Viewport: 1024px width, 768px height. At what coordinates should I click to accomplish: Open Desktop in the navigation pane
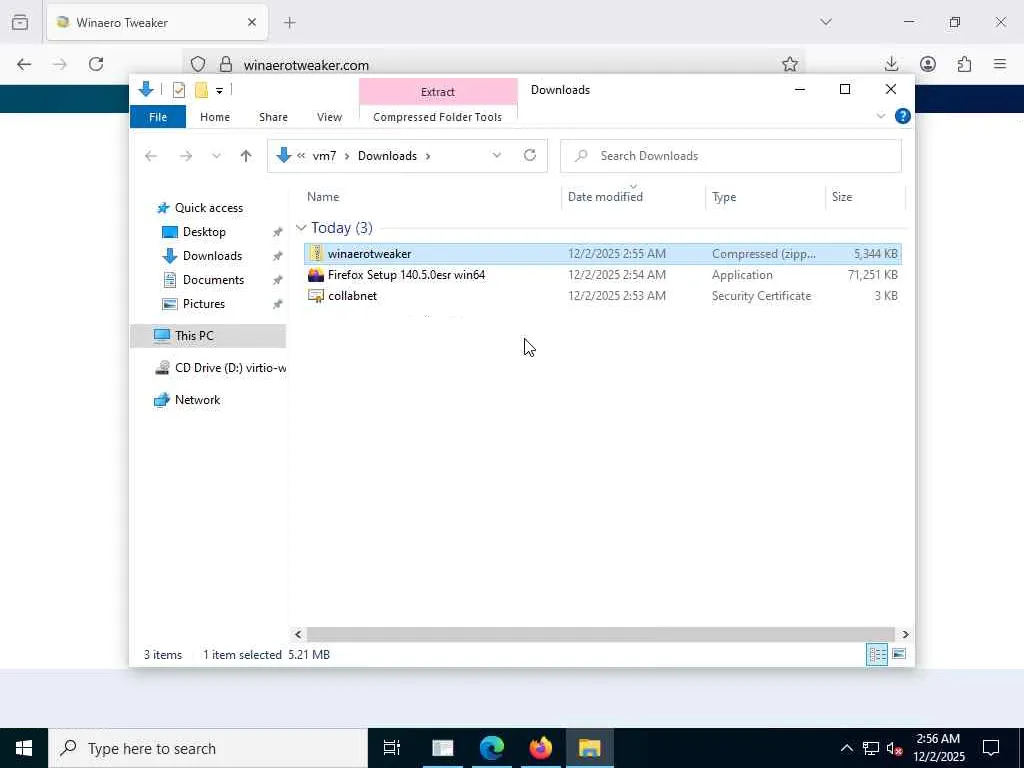[x=204, y=232]
